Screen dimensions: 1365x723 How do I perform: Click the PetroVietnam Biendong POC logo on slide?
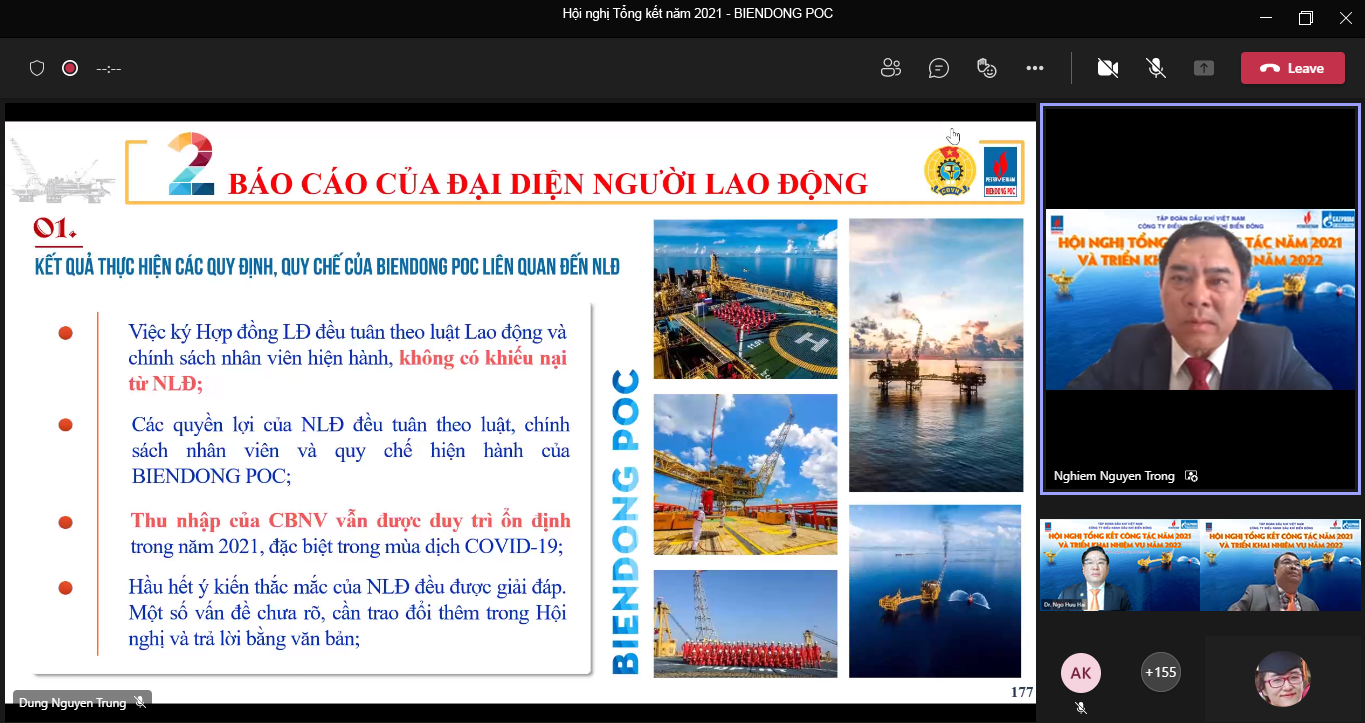click(1000, 172)
